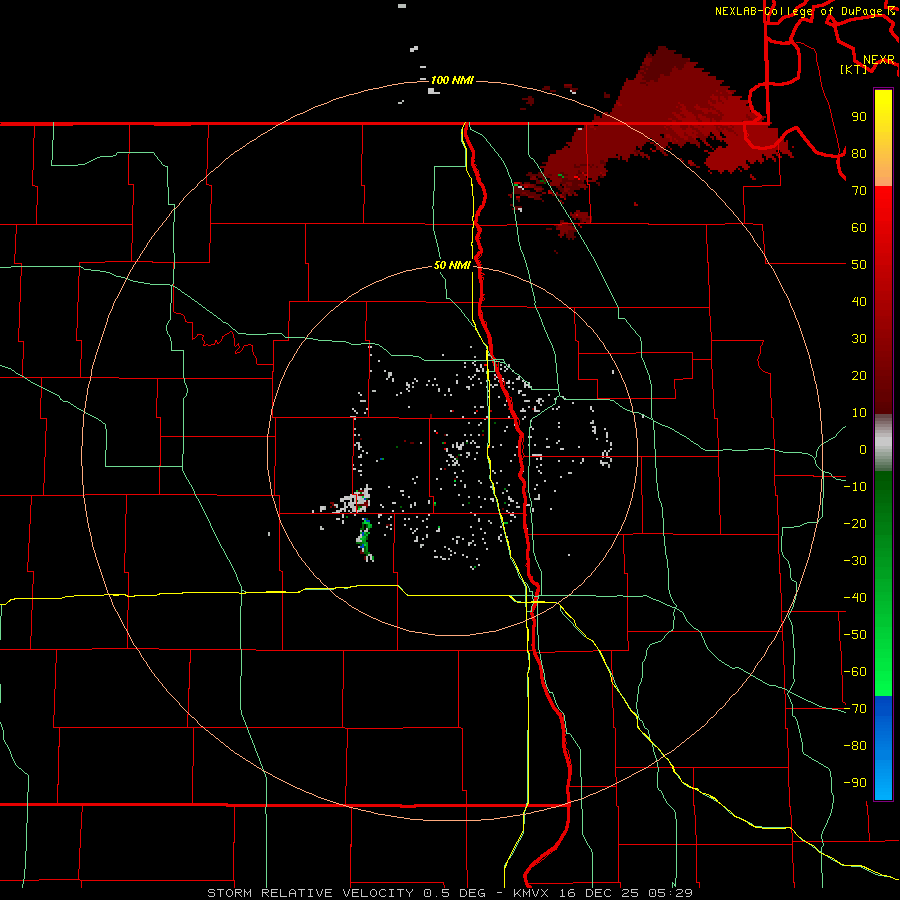Click the -10 scale value

click(x=855, y=487)
